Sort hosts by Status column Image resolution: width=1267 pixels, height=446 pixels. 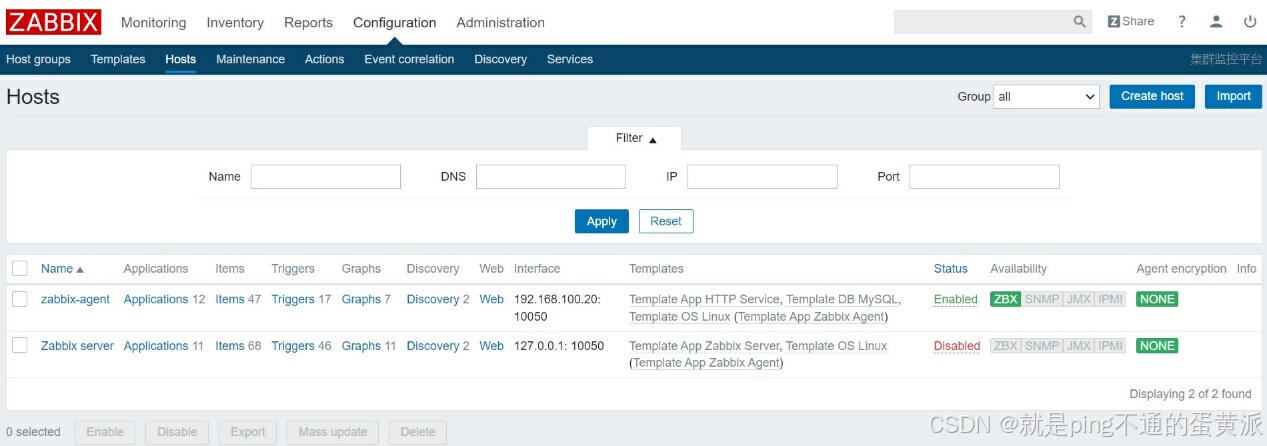point(951,269)
